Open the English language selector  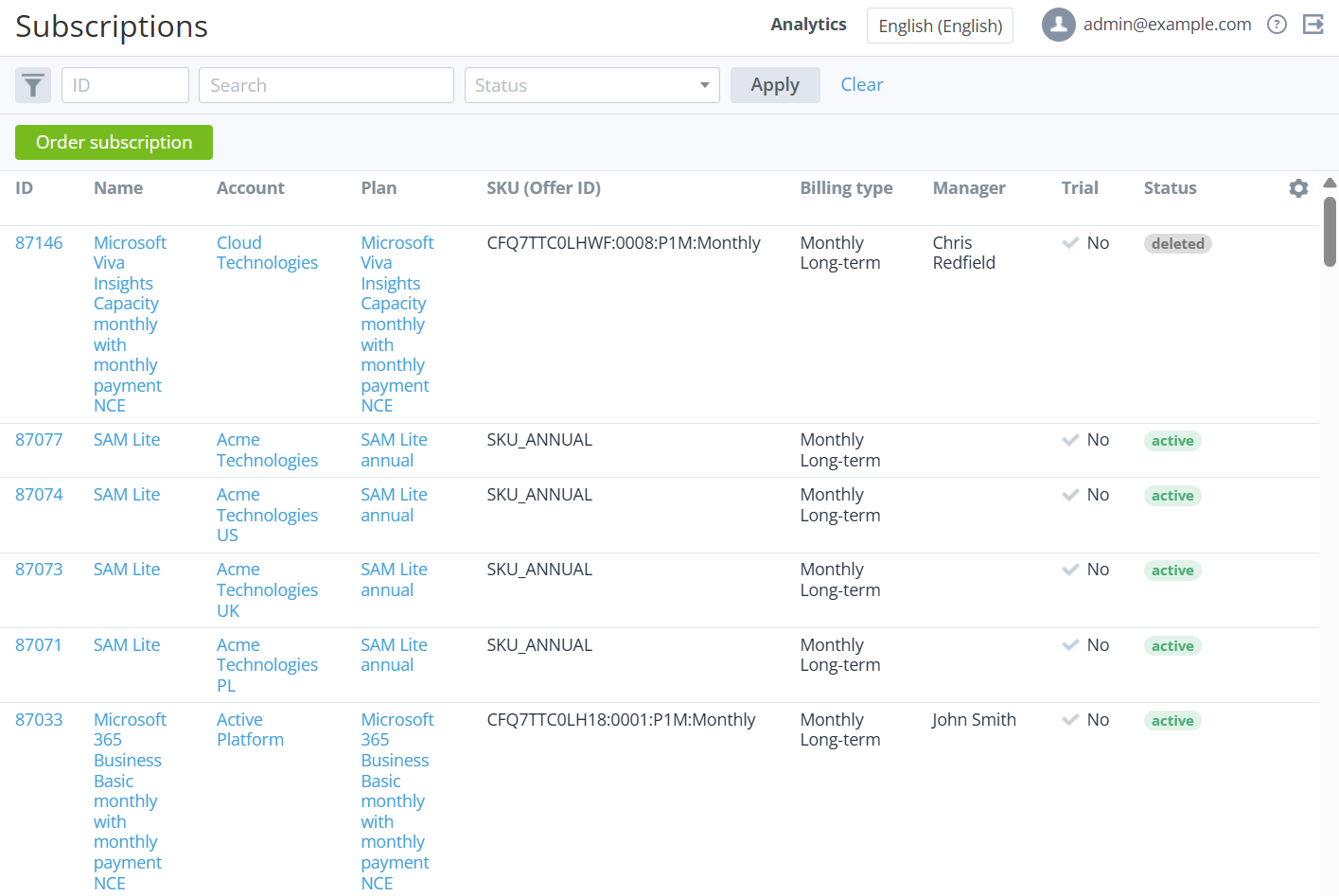point(940,26)
